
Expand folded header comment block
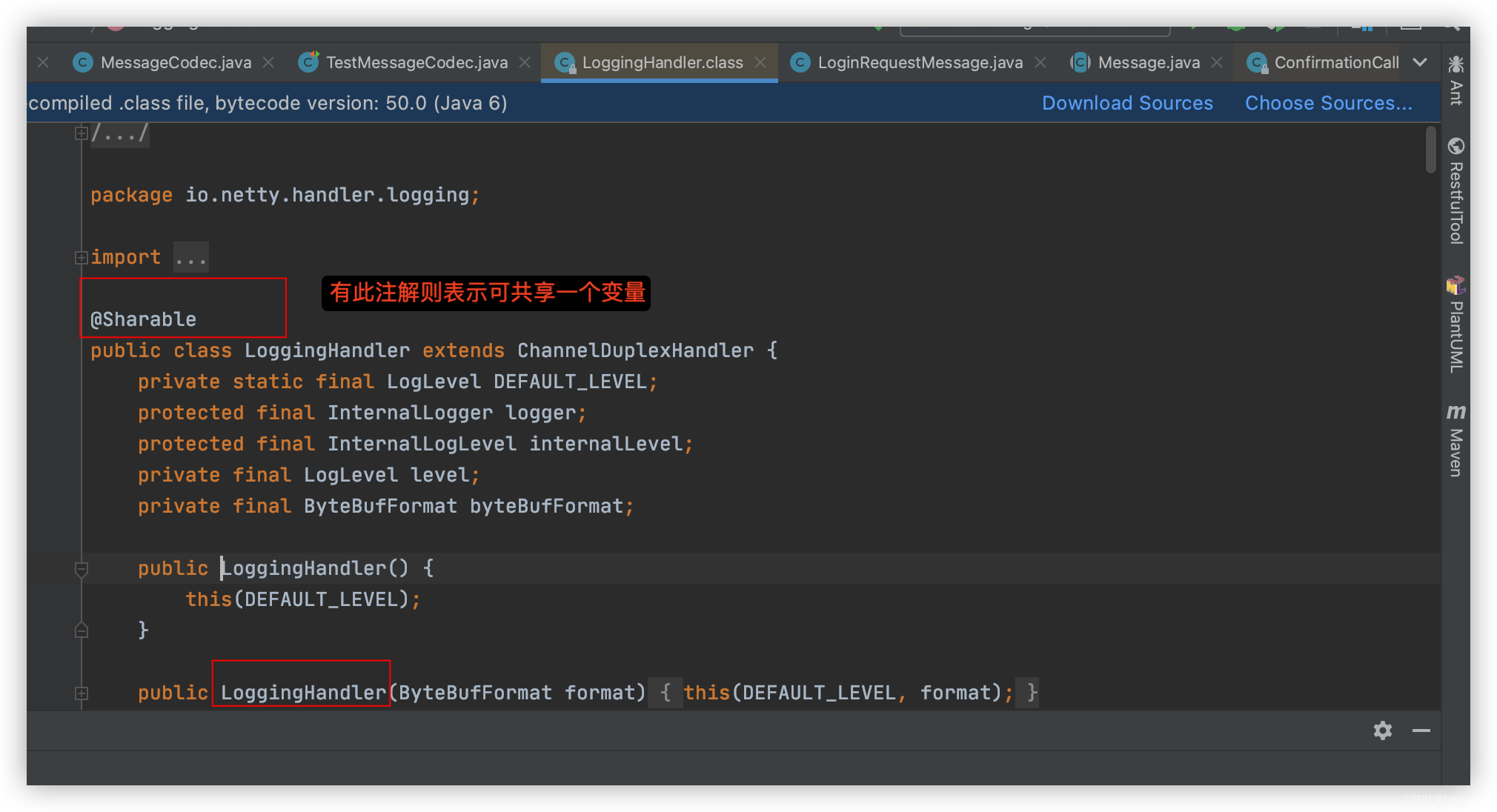[x=82, y=133]
